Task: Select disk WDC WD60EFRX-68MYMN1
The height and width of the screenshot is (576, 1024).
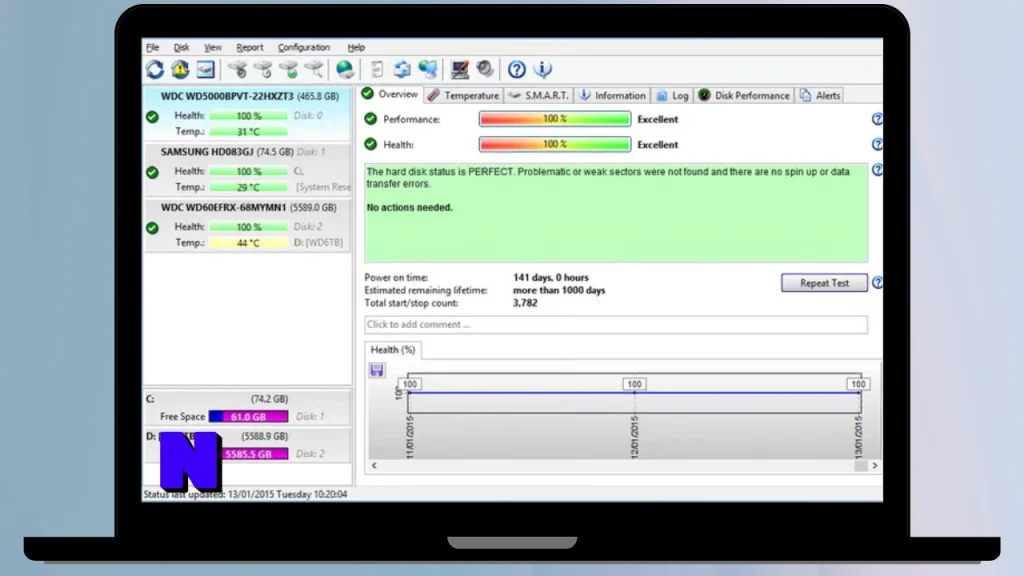Action: click(248, 225)
